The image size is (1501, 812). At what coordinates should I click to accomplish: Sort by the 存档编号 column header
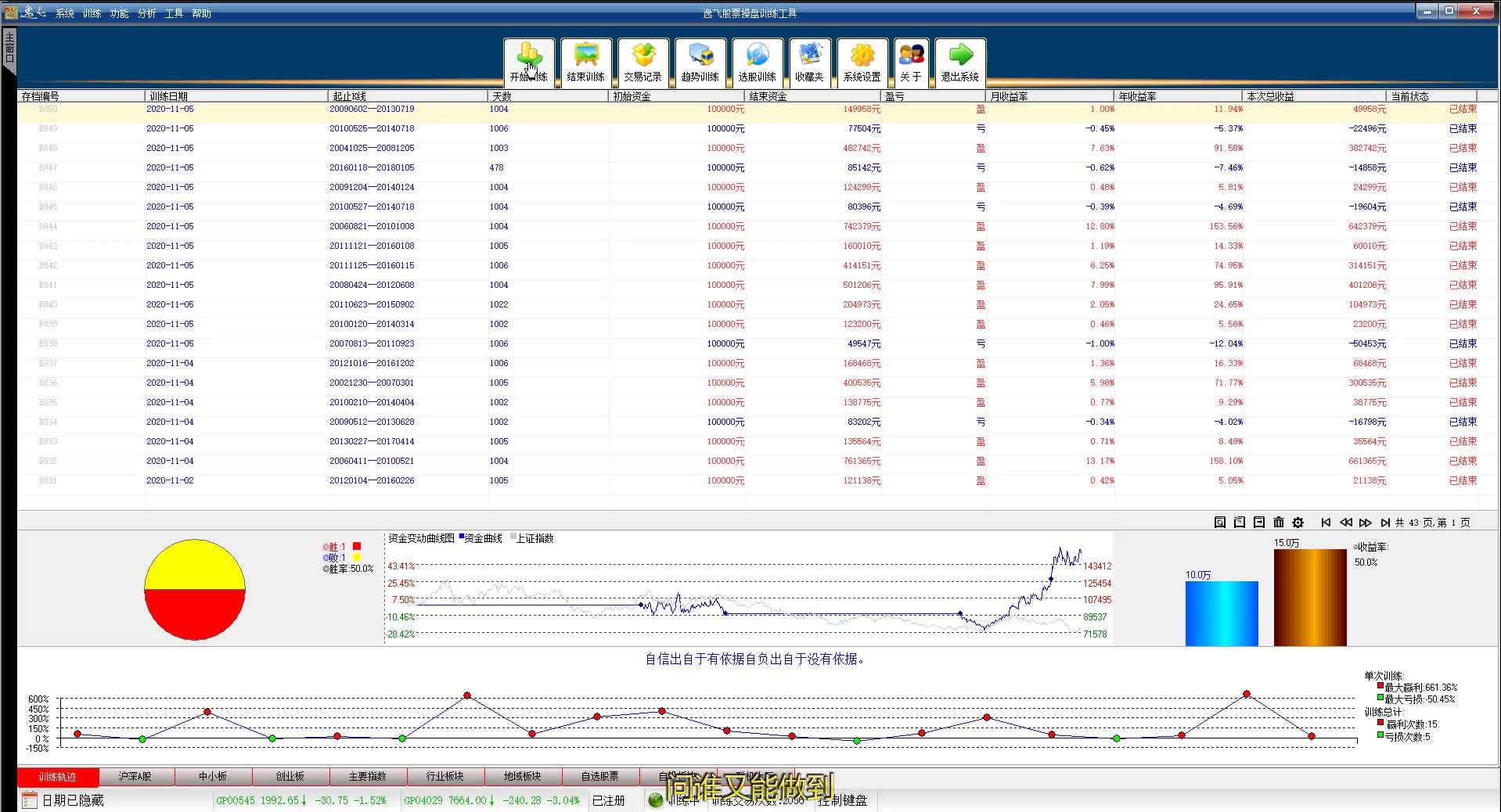point(81,96)
